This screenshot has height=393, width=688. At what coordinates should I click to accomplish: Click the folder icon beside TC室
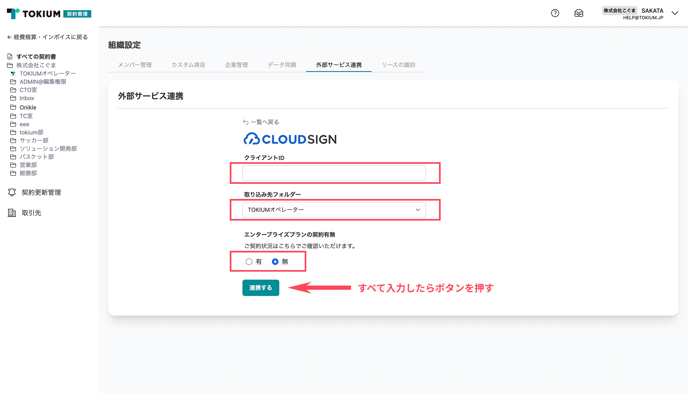pos(13,116)
